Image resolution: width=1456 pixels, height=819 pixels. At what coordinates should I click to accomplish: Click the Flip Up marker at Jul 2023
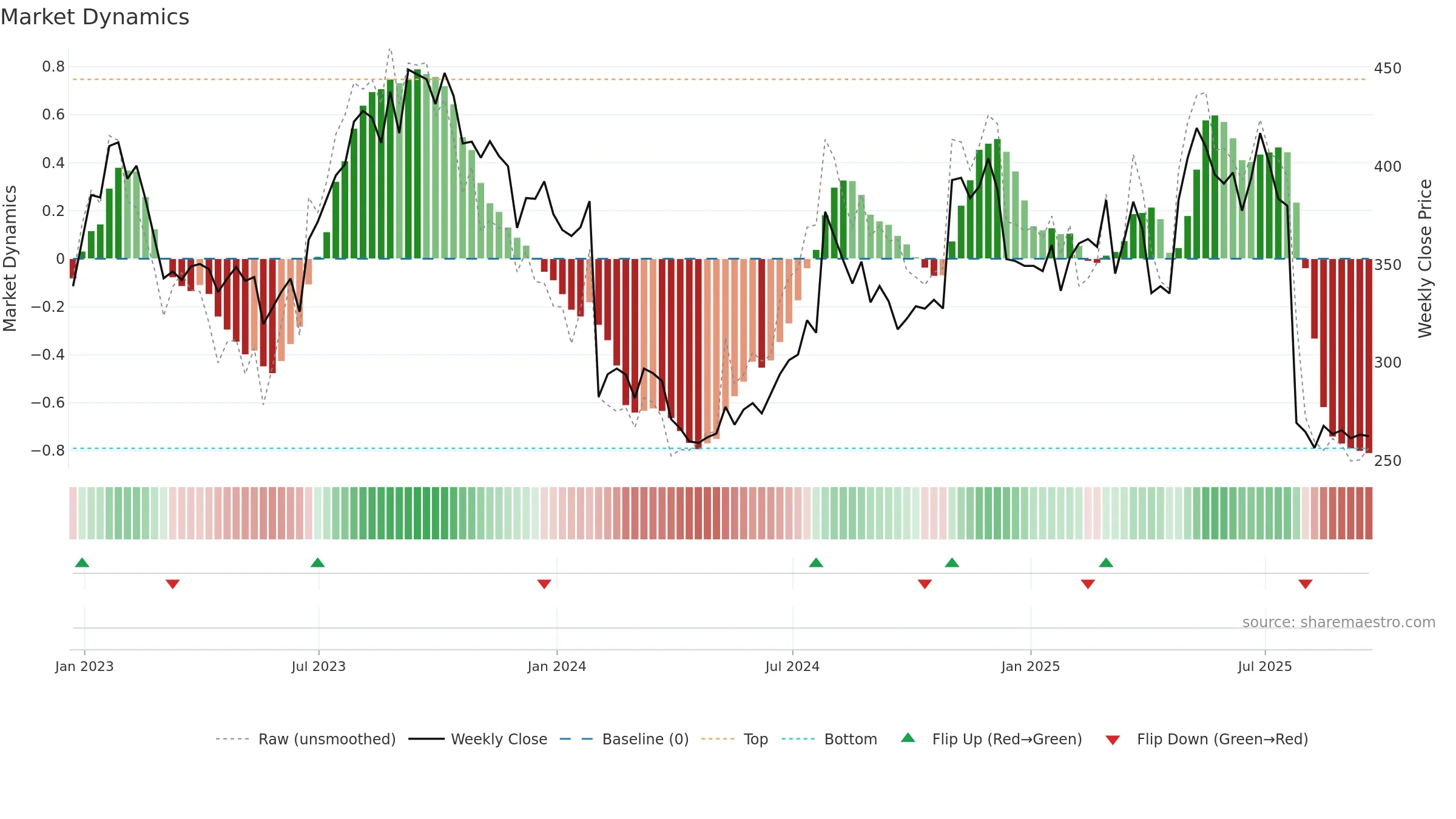[317, 562]
